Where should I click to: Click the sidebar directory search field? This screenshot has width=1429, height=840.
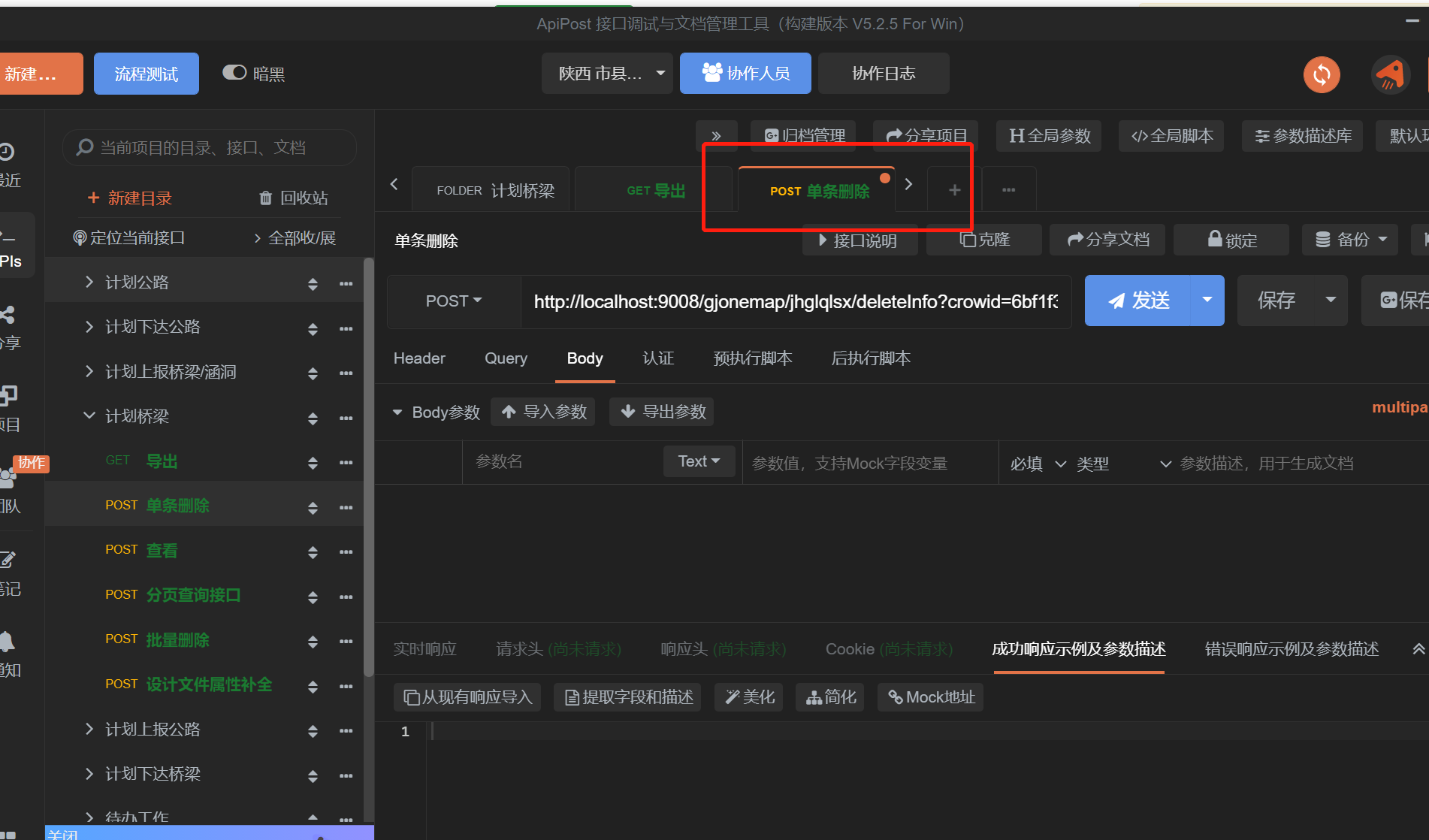(210, 147)
